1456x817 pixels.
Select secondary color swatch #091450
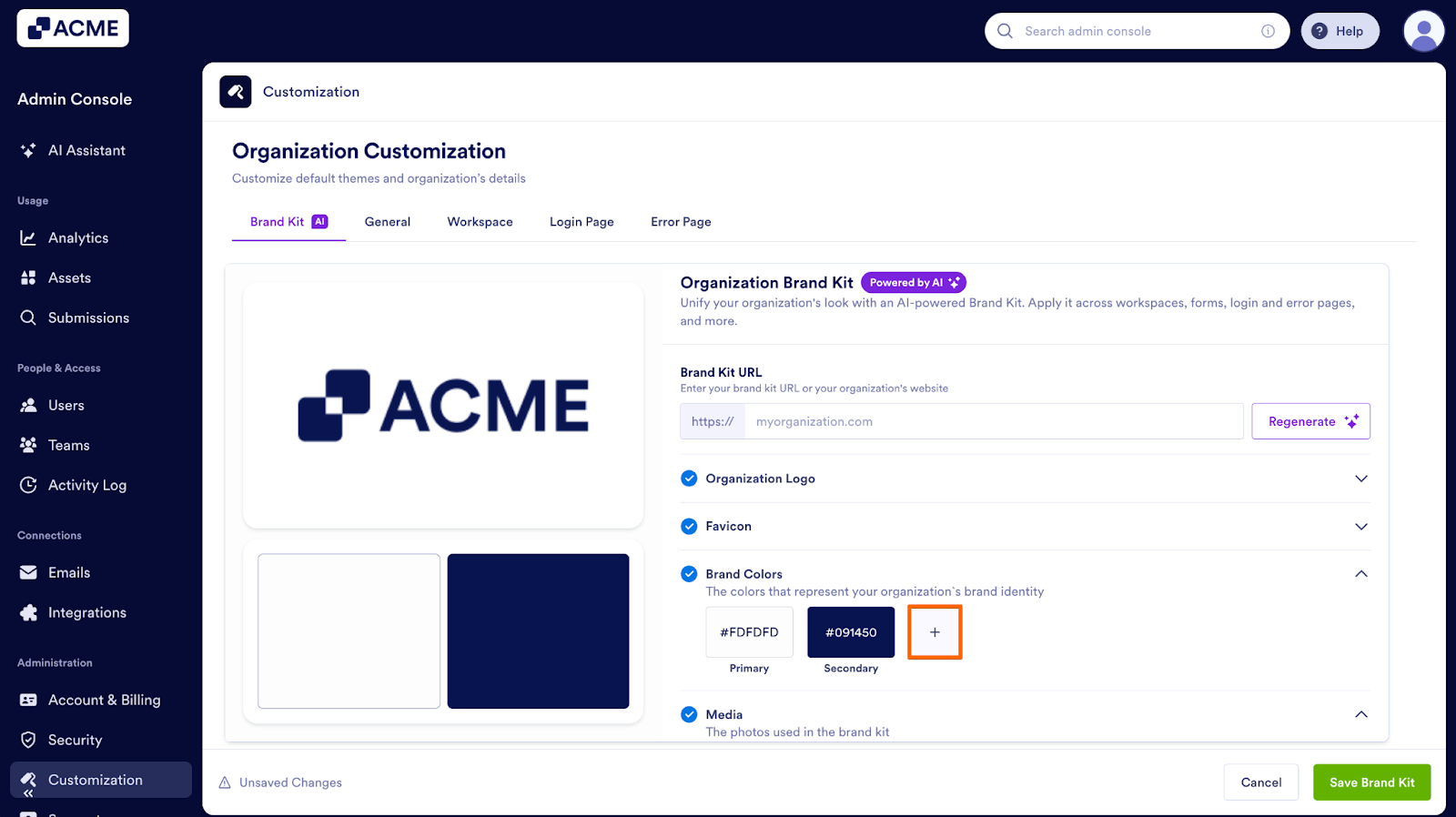pyautogui.click(x=851, y=632)
